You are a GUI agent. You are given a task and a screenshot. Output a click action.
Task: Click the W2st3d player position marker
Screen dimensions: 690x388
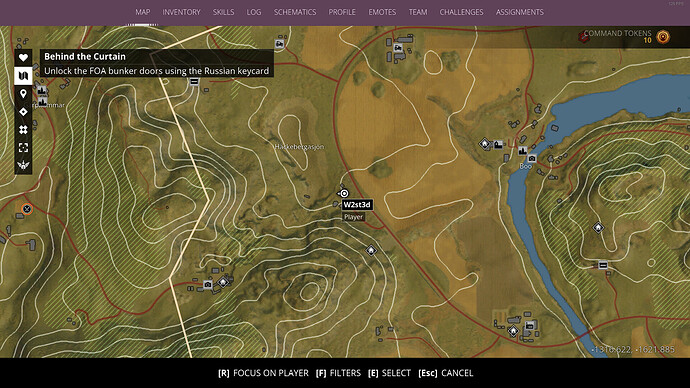(344, 193)
